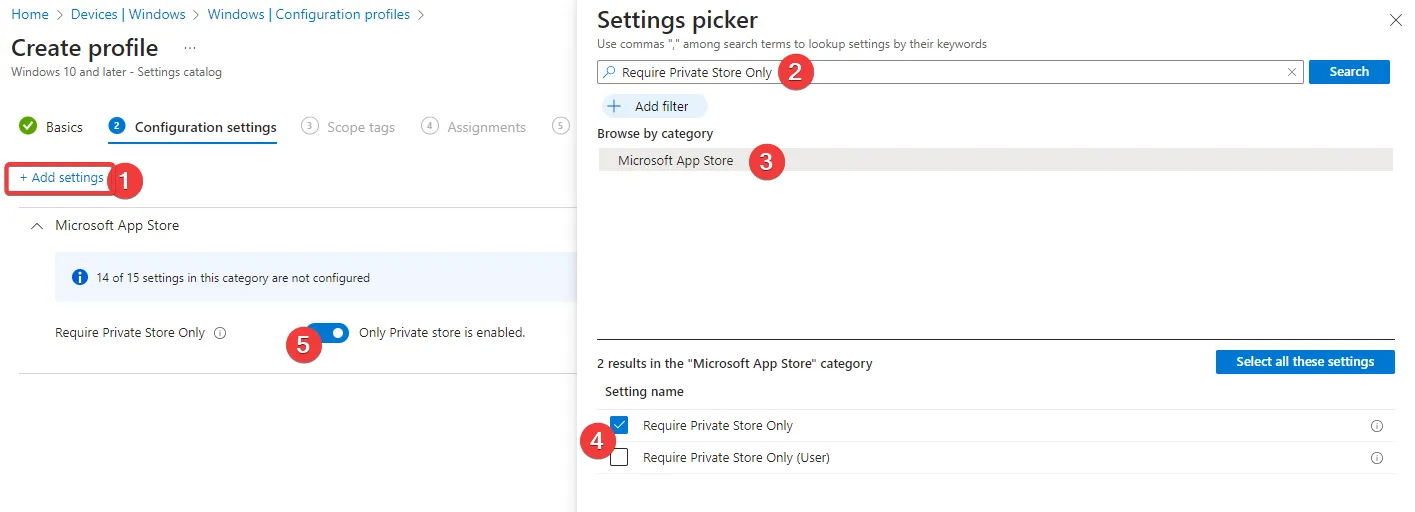
Task: Check Require Private Store Only (User) checkbox
Action: tap(619, 457)
